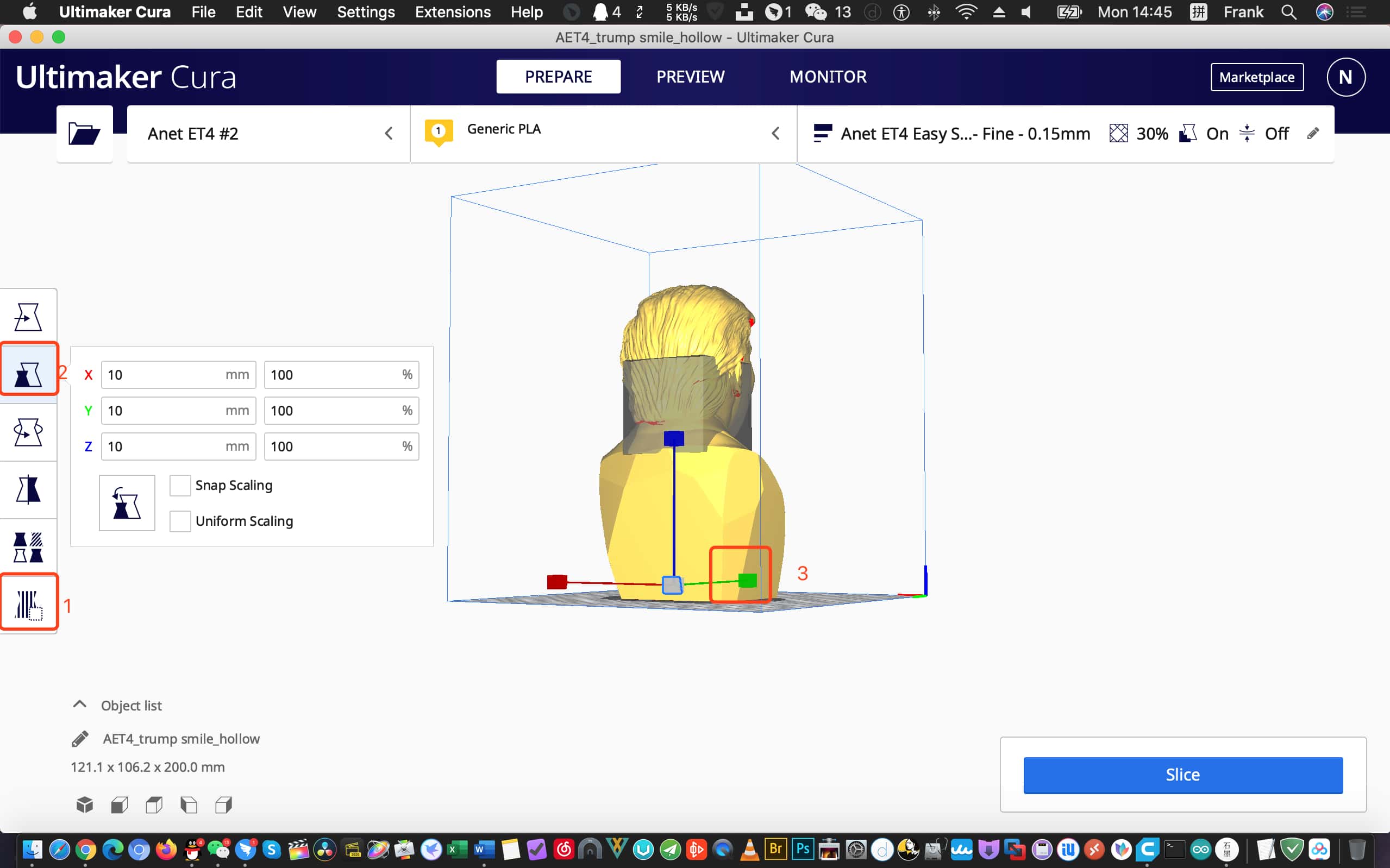The image size is (1390, 868).
Task: Click the Y scale percent field
Action: [x=342, y=411]
